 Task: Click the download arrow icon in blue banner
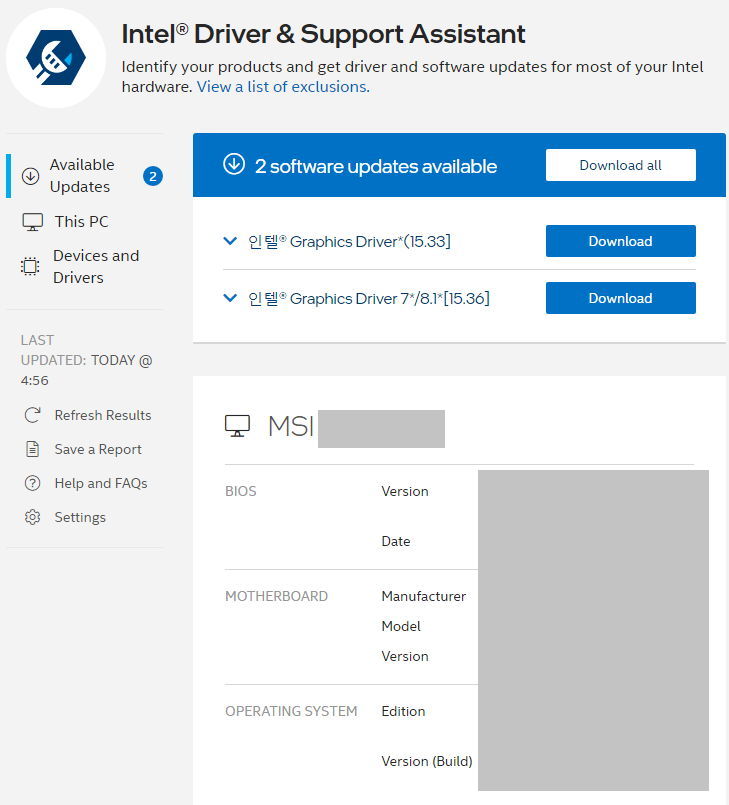click(234, 164)
